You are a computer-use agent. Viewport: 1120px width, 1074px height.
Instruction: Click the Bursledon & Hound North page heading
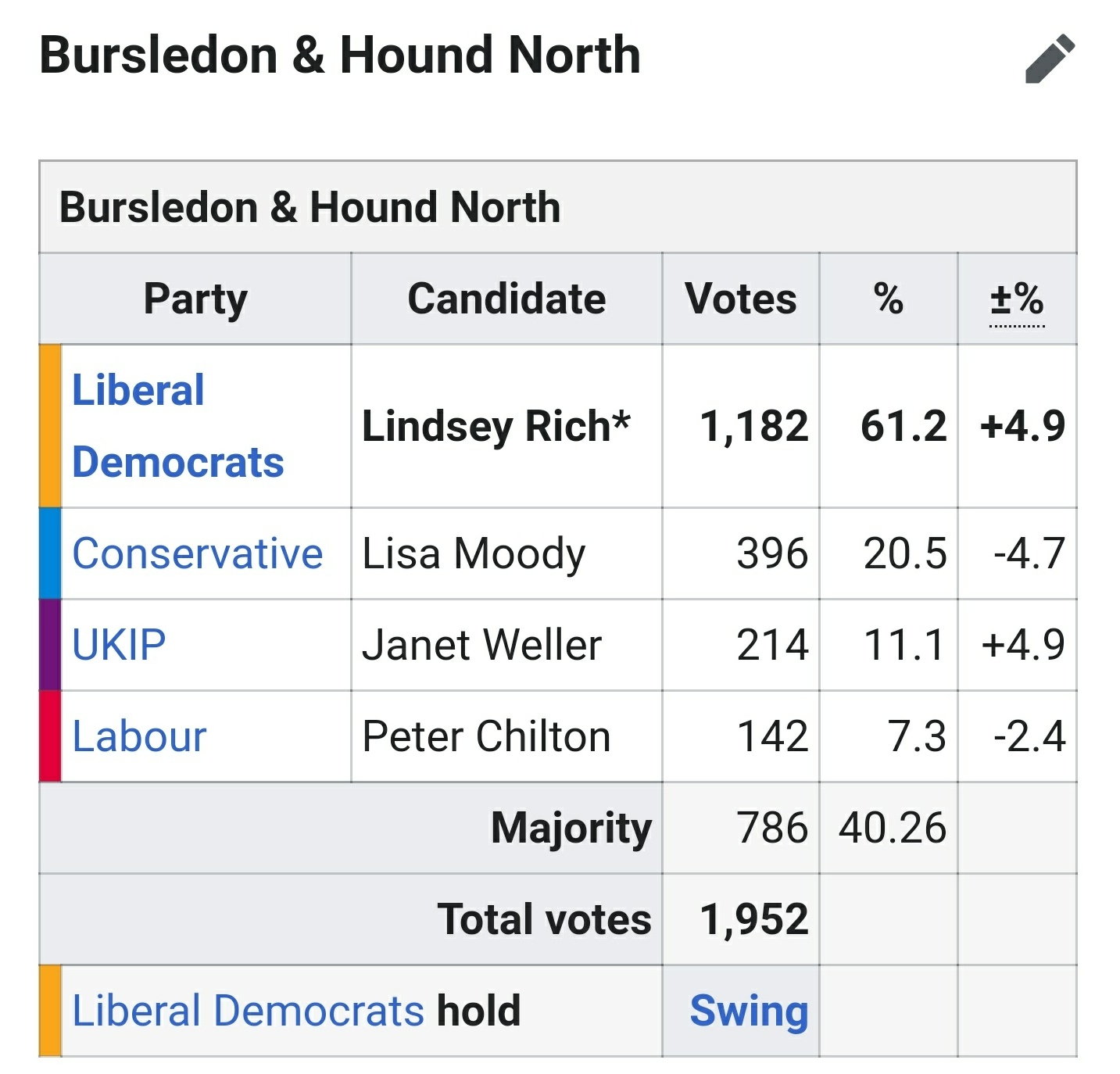click(340, 55)
